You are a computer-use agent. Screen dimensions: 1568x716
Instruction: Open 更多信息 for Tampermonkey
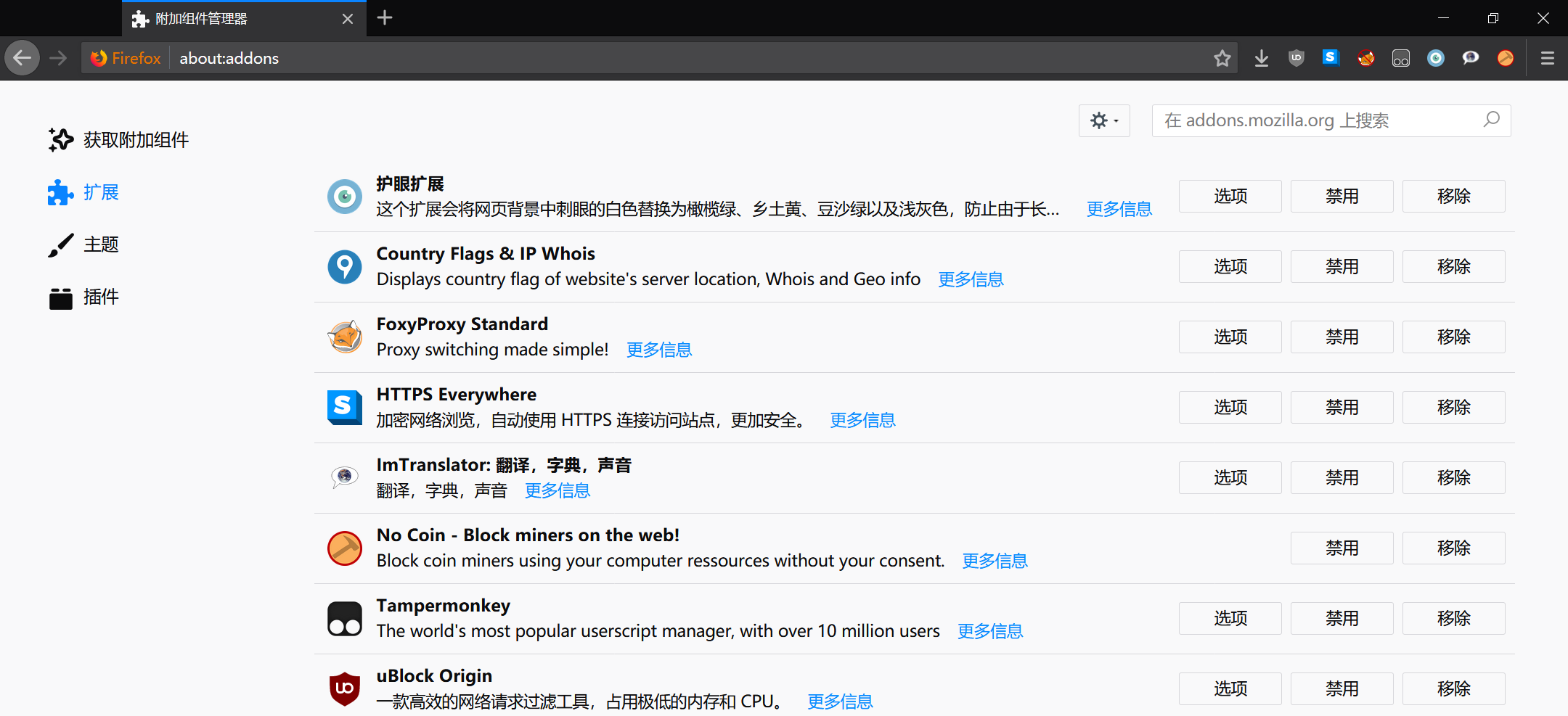tap(991, 632)
